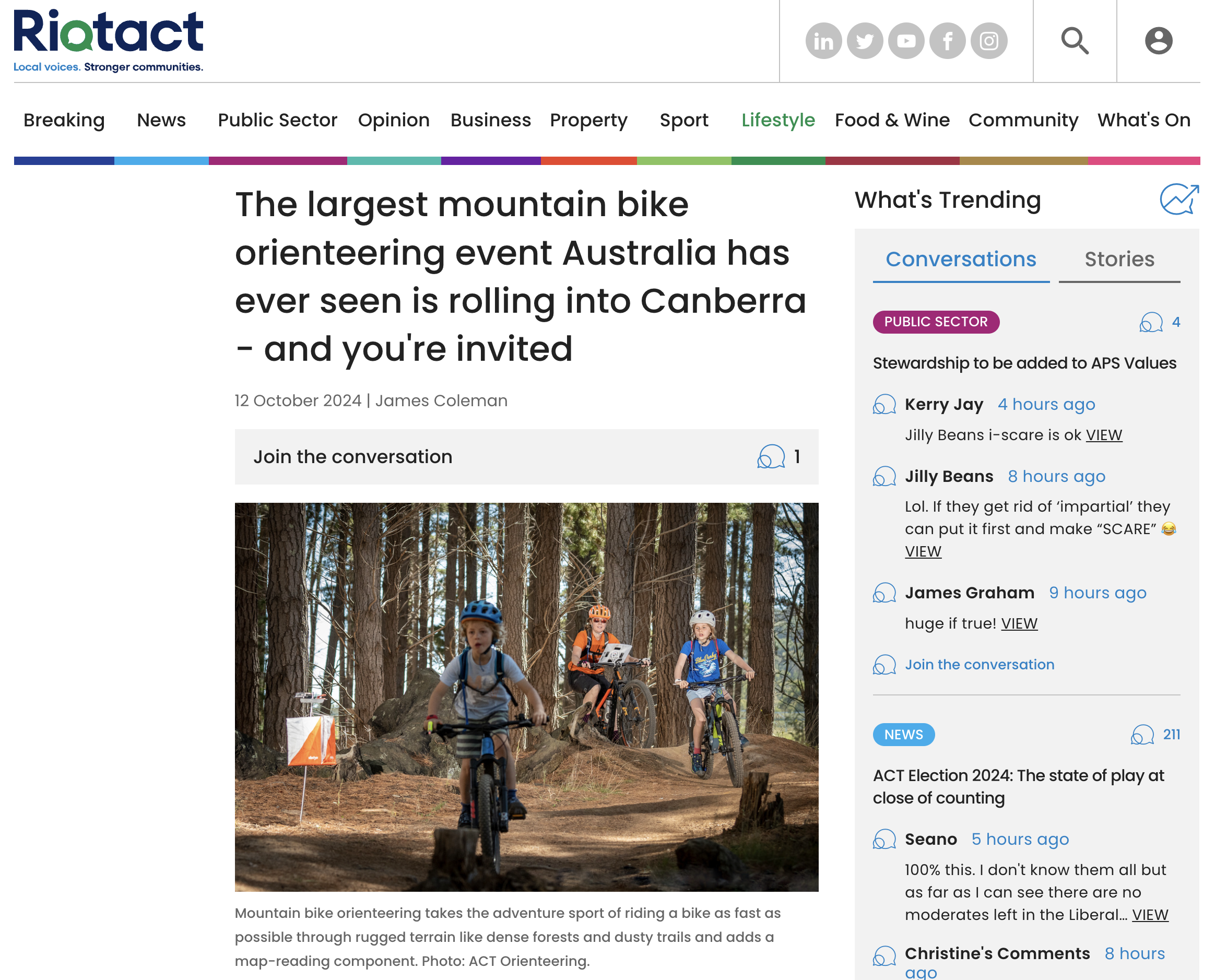Viewport: 1215px width, 980px height.
Task: Open the user account profile icon
Action: 1158,41
